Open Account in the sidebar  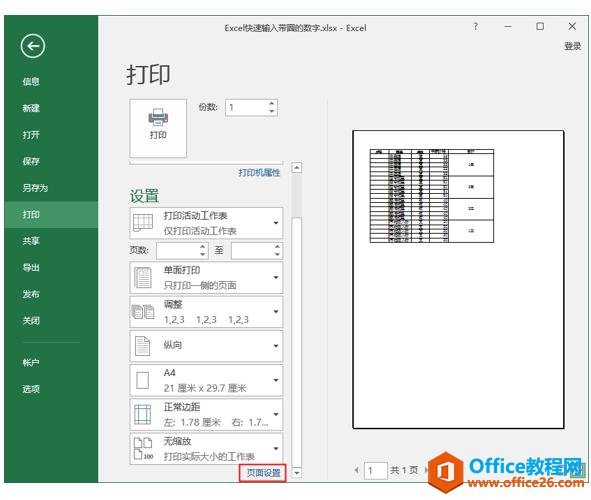point(31,362)
